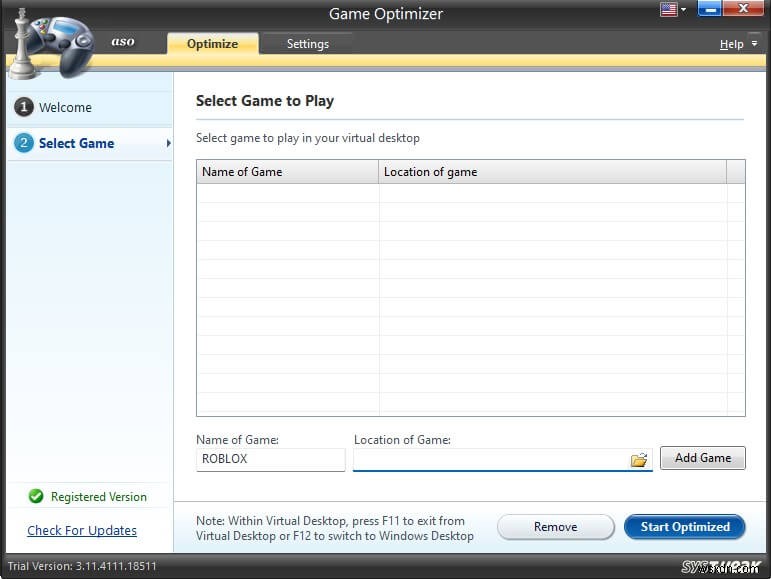Click the browse folder icon for game location
Image resolution: width=771 pixels, height=579 pixels.
(x=639, y=459)
